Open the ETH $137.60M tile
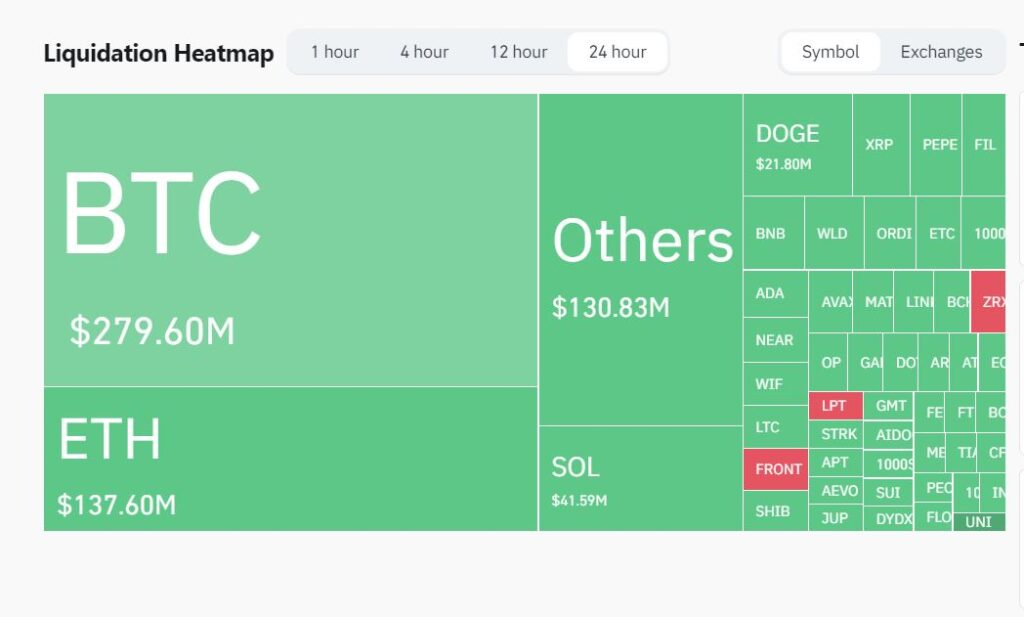Viewport: 1024px width, 617px height. coord(290,459)
